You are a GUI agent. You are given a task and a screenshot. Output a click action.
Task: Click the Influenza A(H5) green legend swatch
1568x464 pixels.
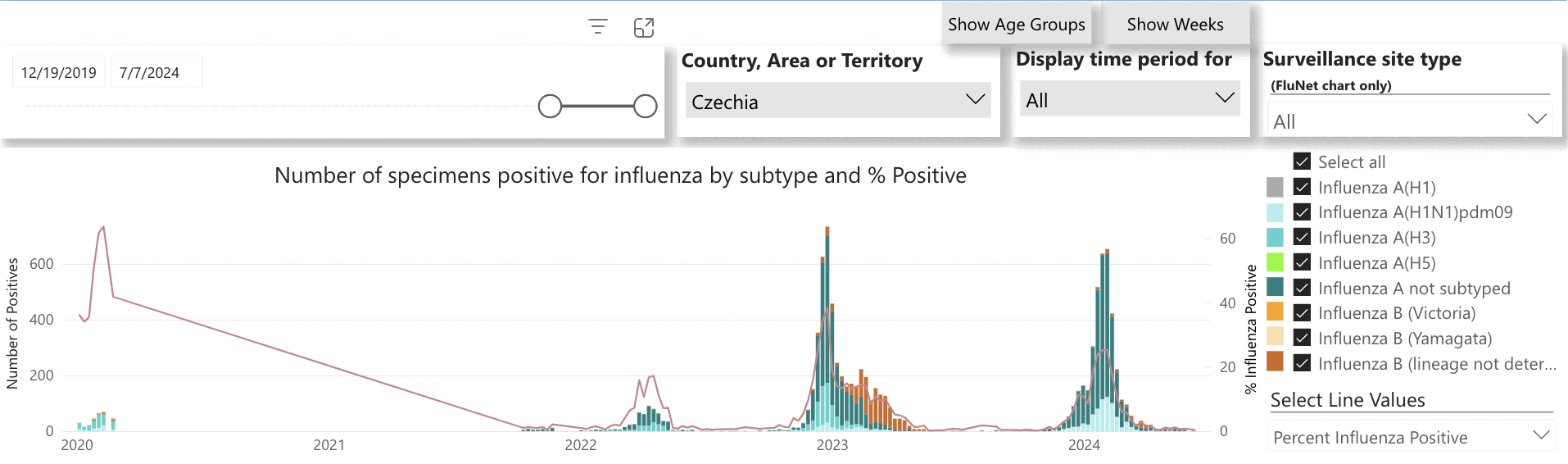(x=1275, y=262)
